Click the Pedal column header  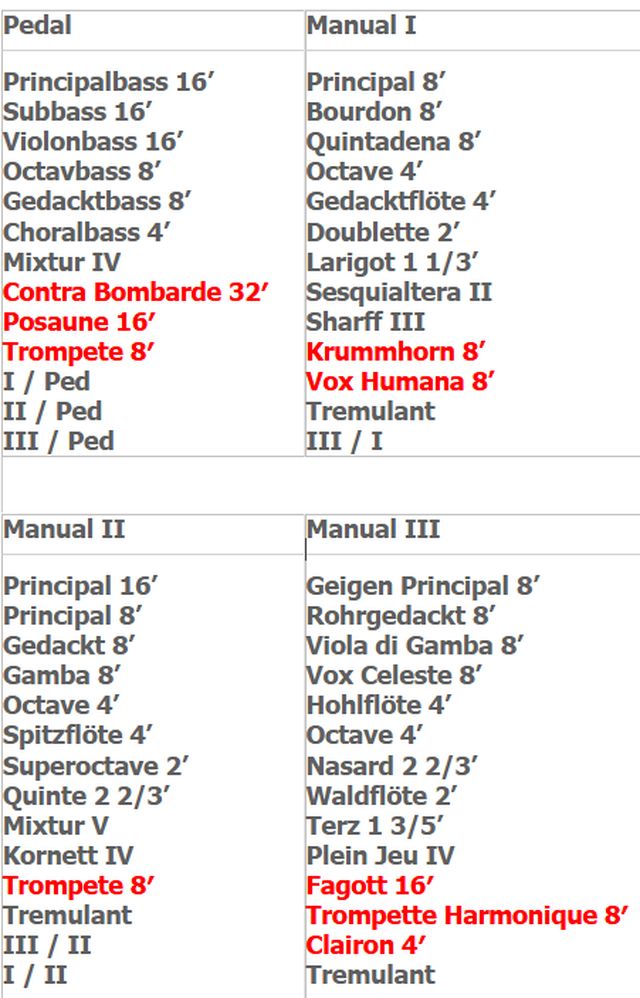(38, 26)
